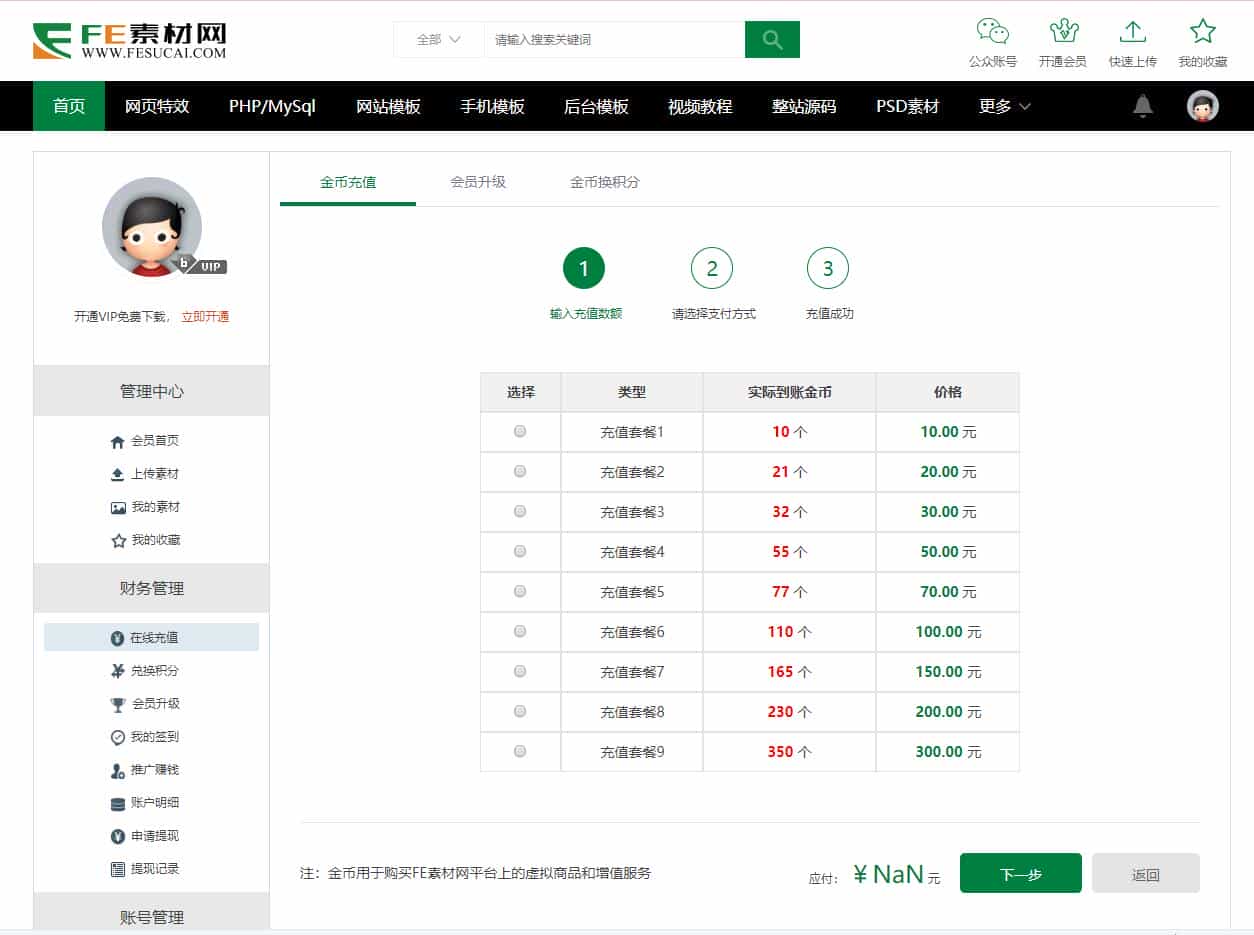Switch to the 会员升级 tab
Image resolution: width=1254 pixels, height=935 pixels.
pos(478,182)
